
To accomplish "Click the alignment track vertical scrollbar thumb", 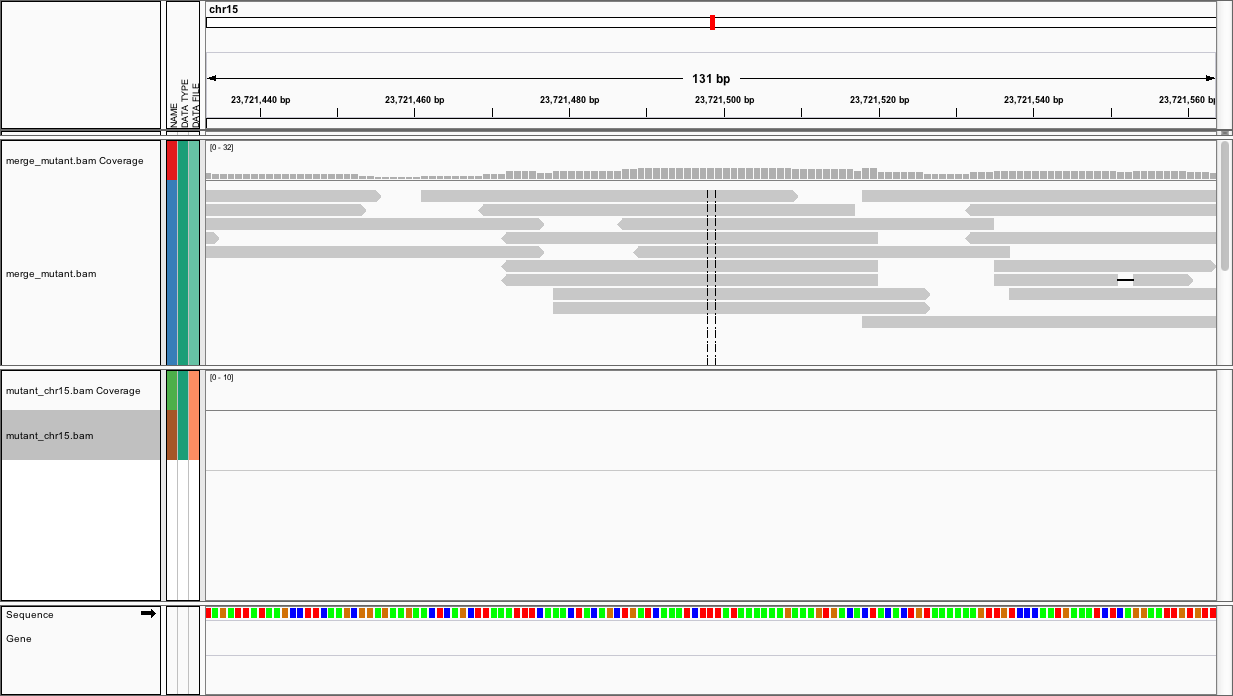I will coord(1225,205).
